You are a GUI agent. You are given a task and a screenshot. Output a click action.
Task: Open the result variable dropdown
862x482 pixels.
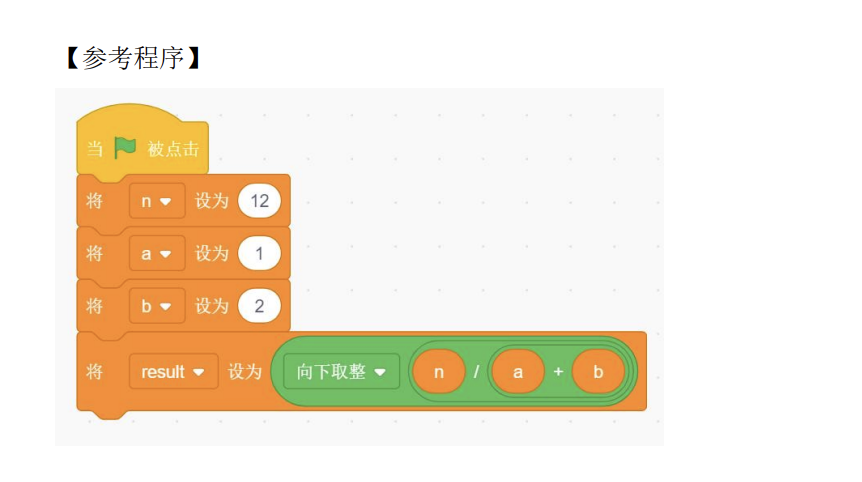pyautogui.click(x=173, y=372)
